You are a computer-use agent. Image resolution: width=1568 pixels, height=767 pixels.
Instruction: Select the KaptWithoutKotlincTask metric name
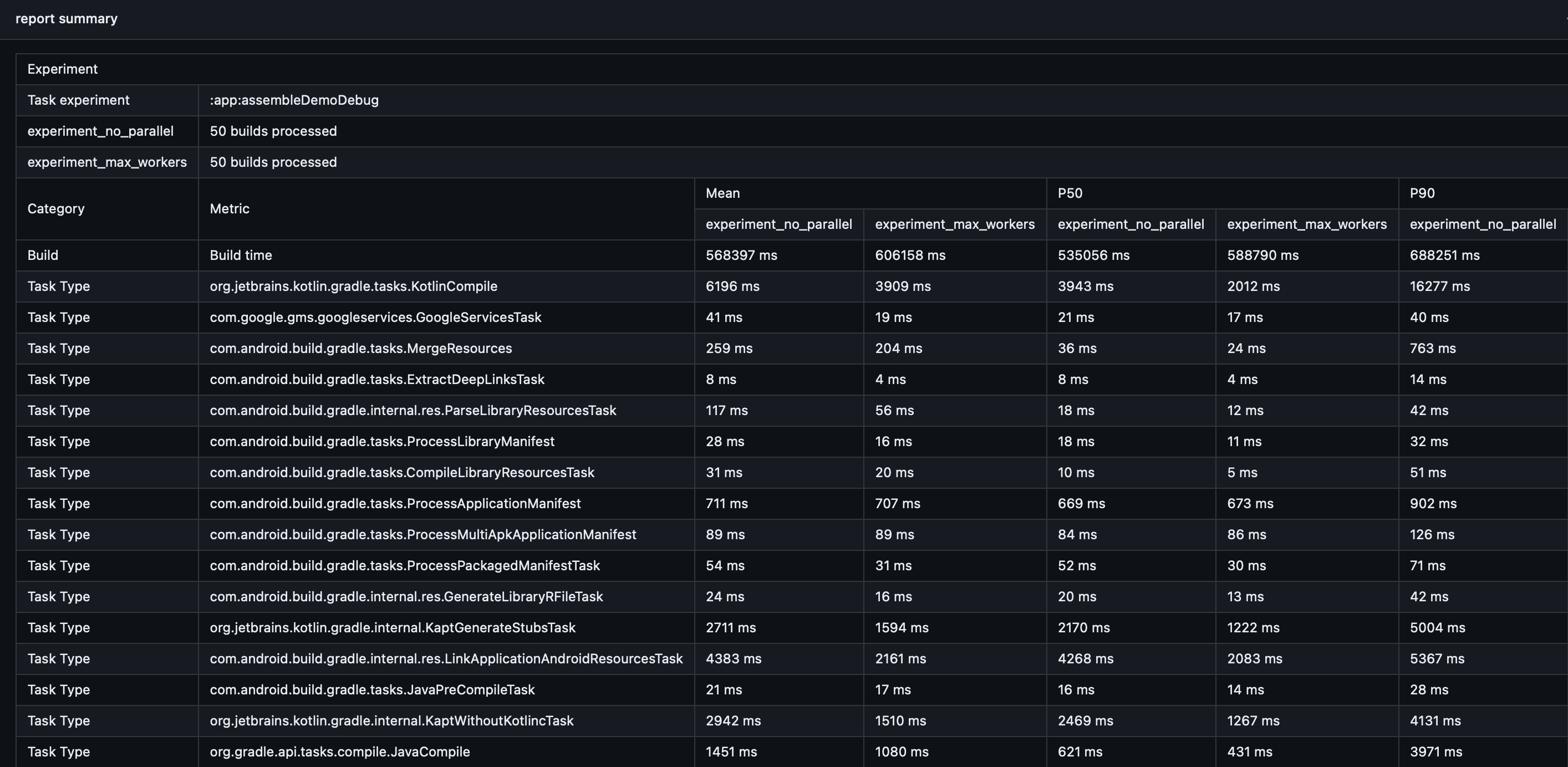(391, 721)
